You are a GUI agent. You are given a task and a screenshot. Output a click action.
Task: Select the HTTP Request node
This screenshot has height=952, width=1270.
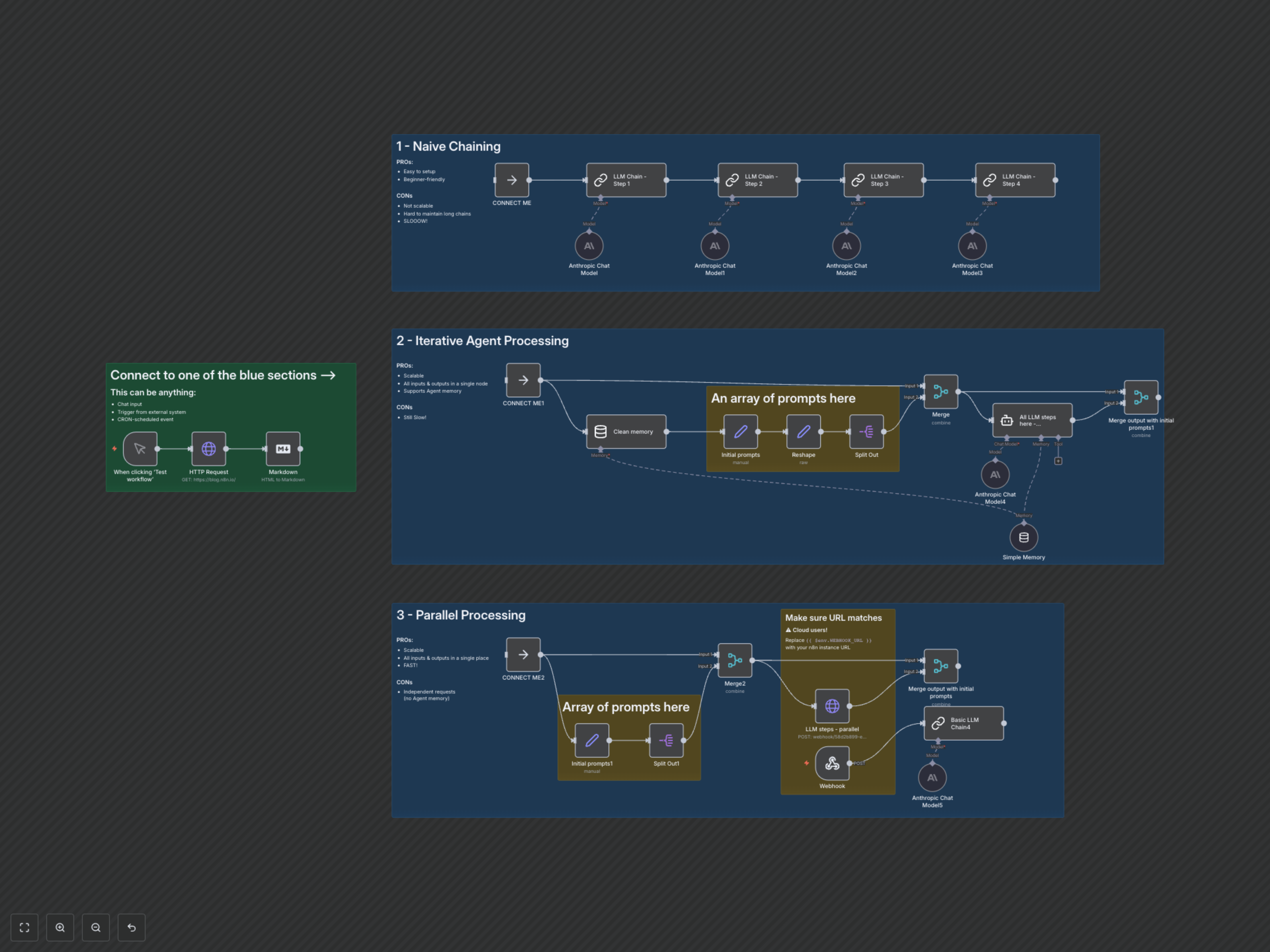(x=208, y=449)
